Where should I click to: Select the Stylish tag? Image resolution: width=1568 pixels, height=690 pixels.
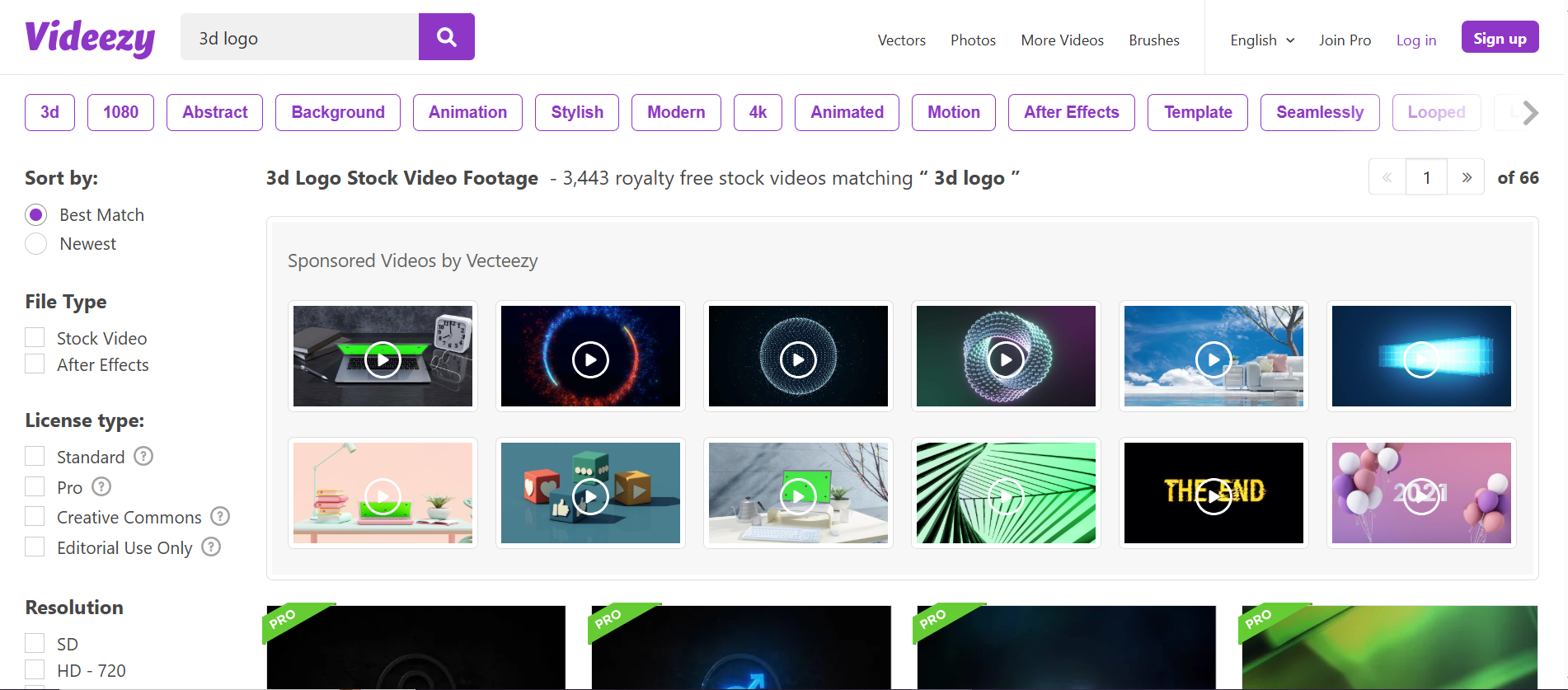tap(577, 112)
